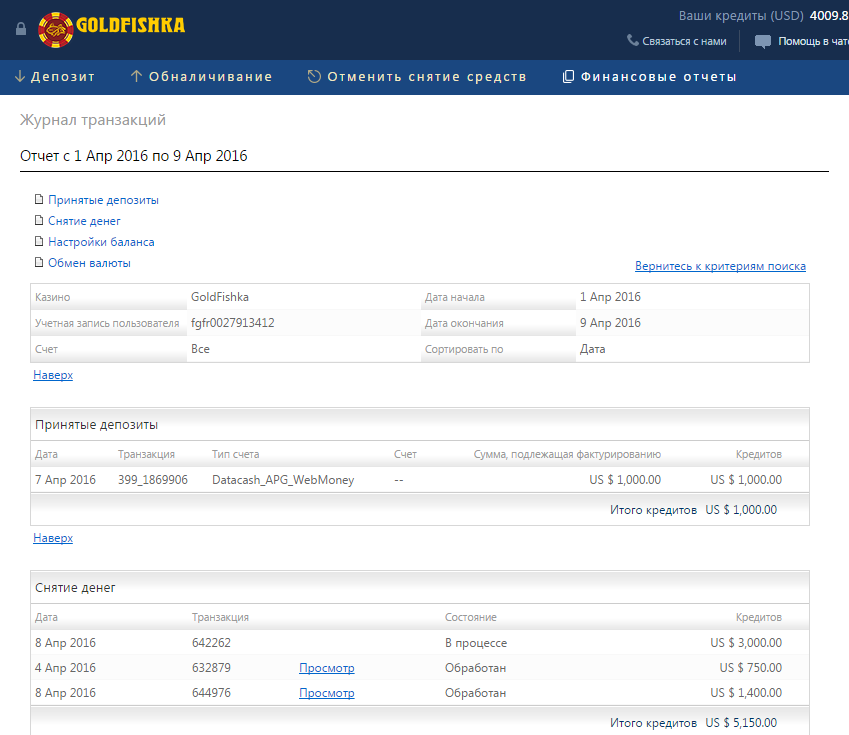The image size is (849, 735).
Task: Click the GoldFishka casino chip logo
Action: (56, 29)
